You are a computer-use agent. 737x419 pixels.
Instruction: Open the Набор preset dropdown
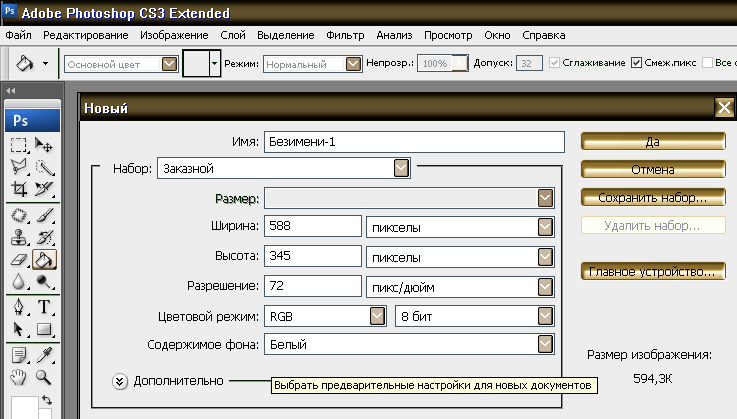point(401,168)
